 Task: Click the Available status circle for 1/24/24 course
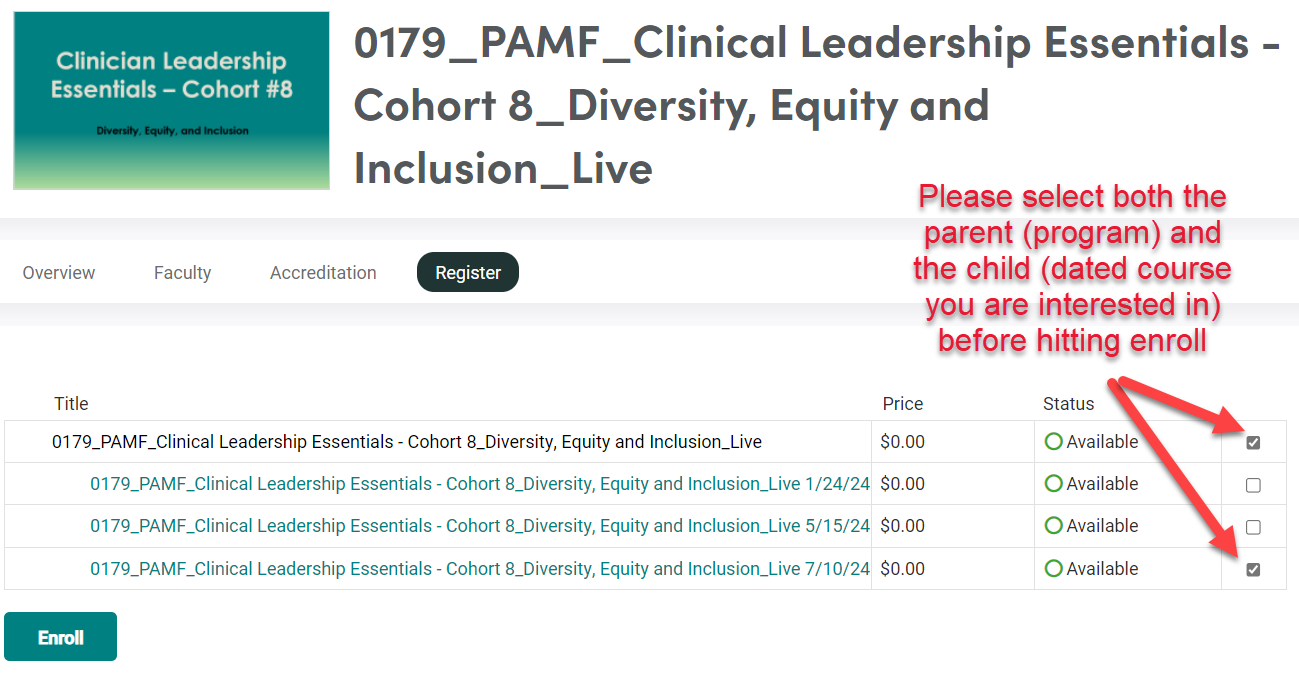click(x=1053, y=484)
